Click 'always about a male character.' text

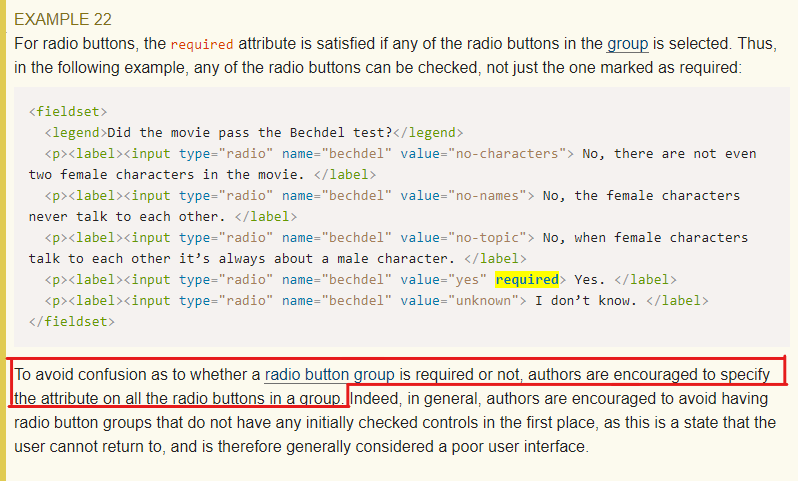[336, 259]
